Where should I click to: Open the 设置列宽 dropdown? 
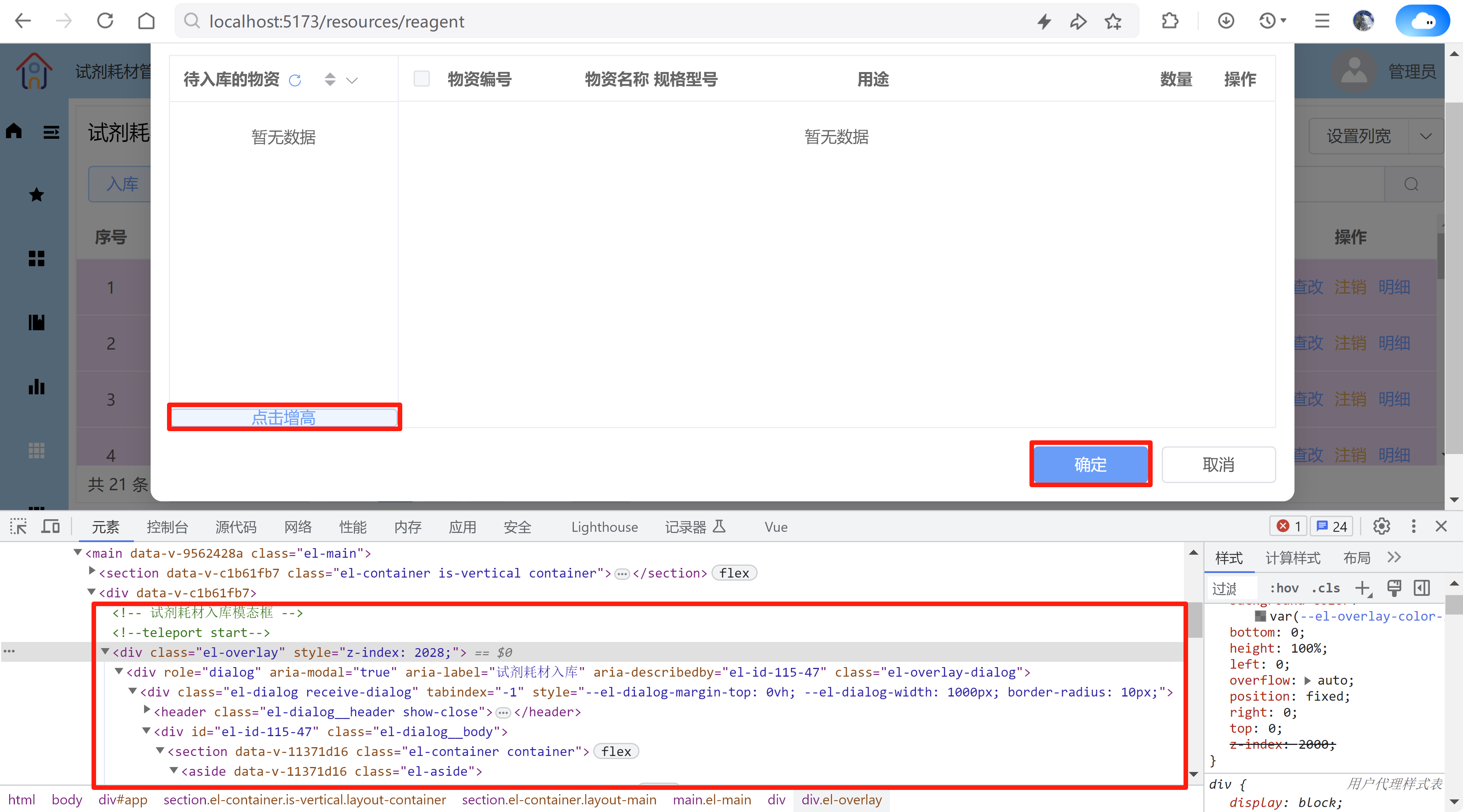1427,136
